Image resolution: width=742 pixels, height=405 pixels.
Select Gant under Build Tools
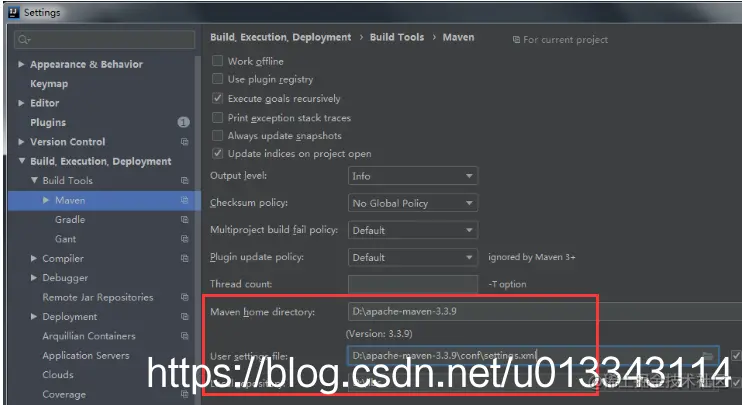(x=65, y=239)
